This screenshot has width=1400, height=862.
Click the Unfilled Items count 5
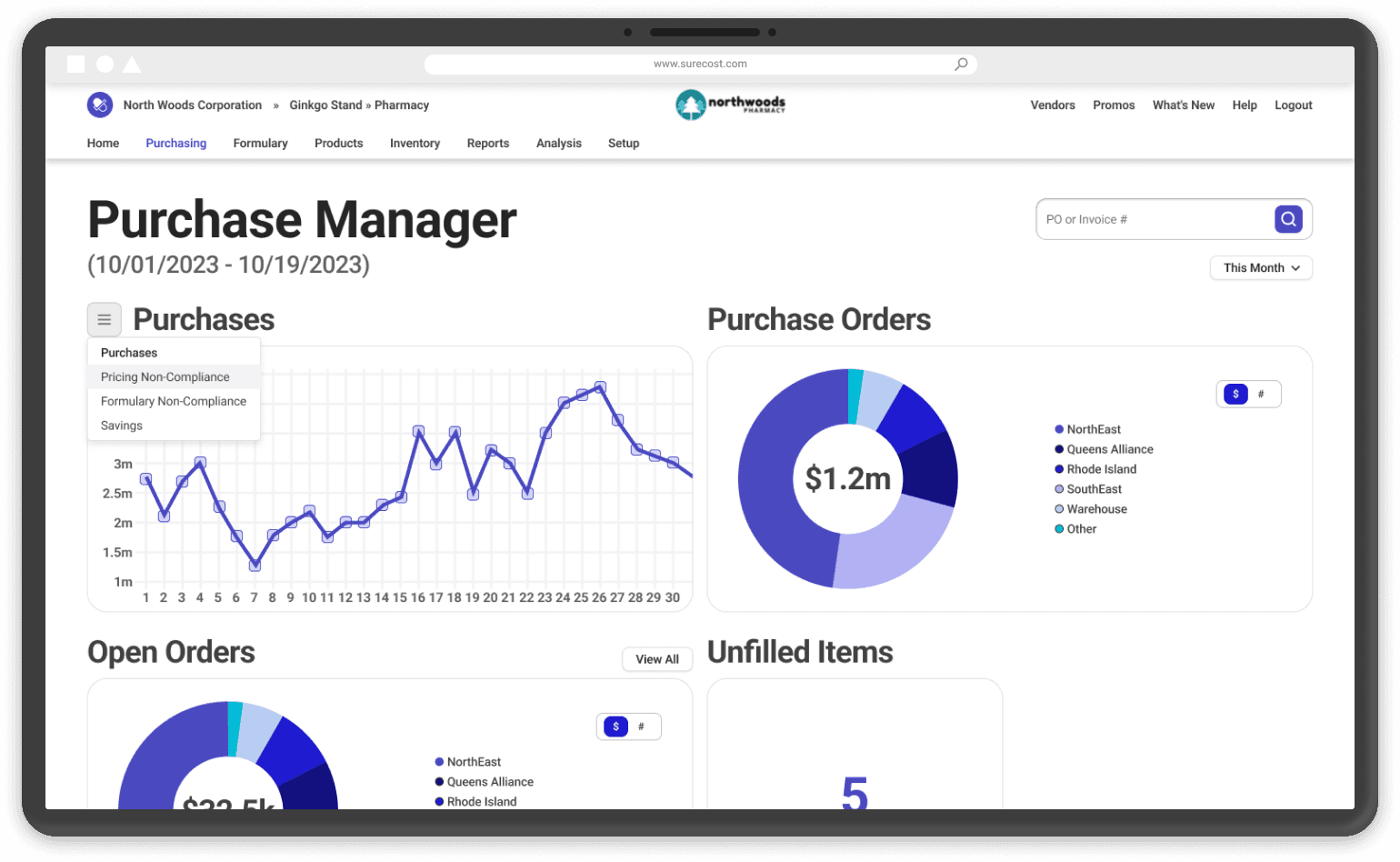point(855,791)
